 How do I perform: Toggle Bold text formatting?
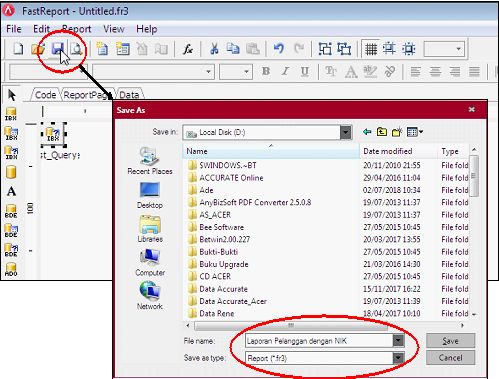tap(266, 71)
